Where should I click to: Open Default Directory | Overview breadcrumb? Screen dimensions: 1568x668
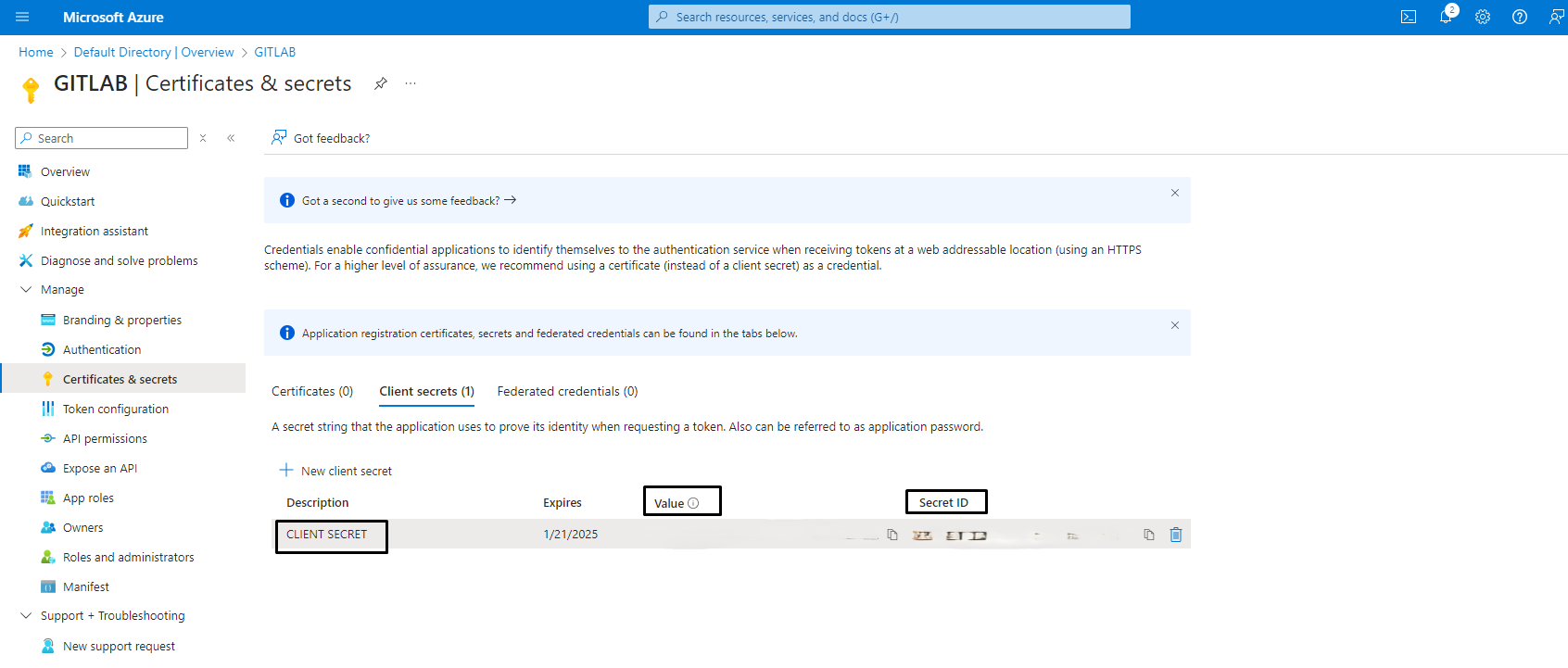tap(154, 53)
